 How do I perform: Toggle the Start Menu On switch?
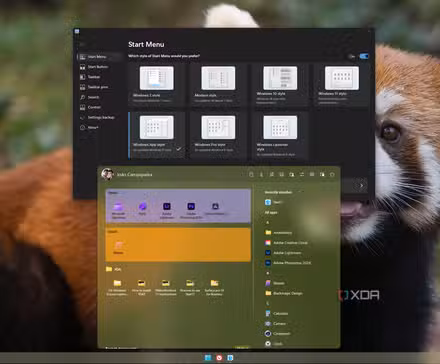tap(364, 56)
